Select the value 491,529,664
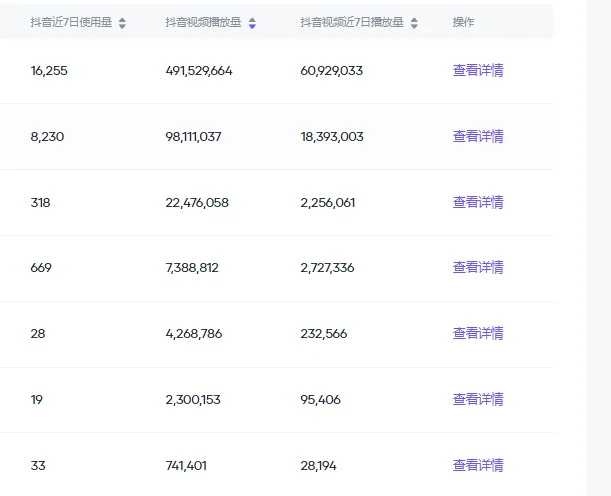 (x=199, y=71)
